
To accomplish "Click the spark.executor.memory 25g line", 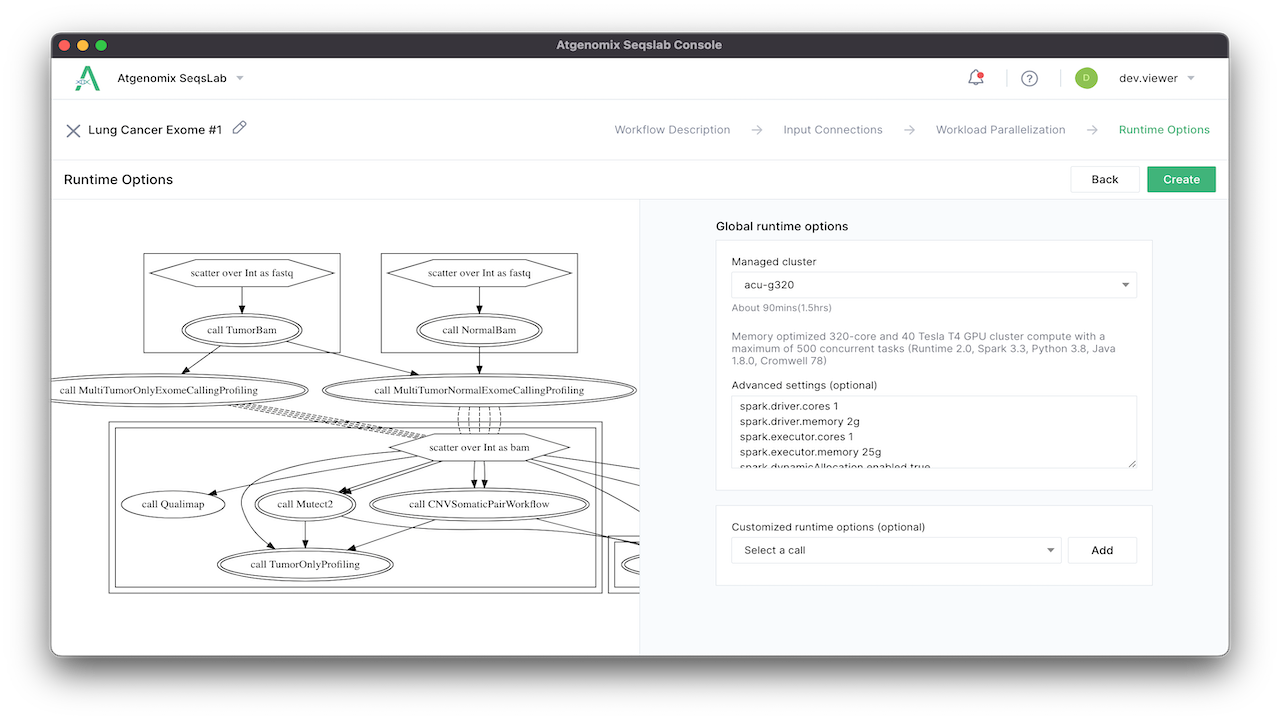I will 810,452.
